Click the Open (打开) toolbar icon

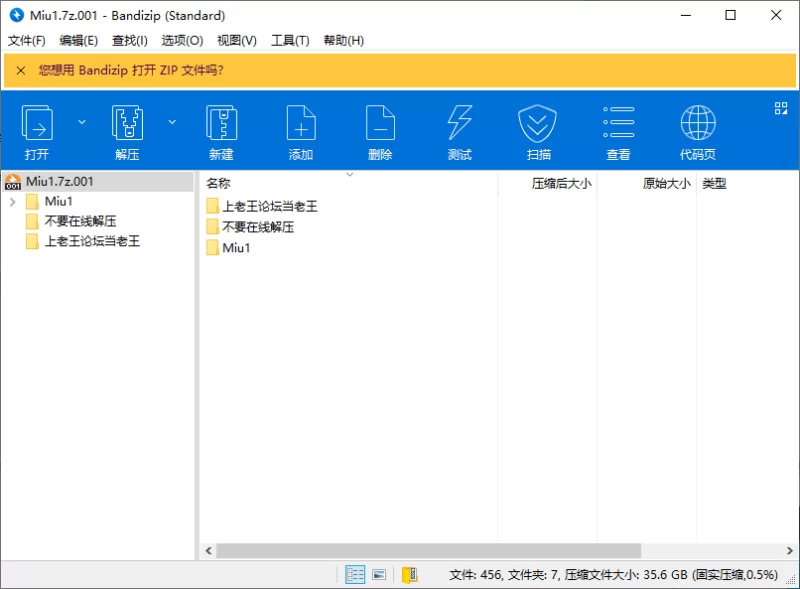pos(37,122)
